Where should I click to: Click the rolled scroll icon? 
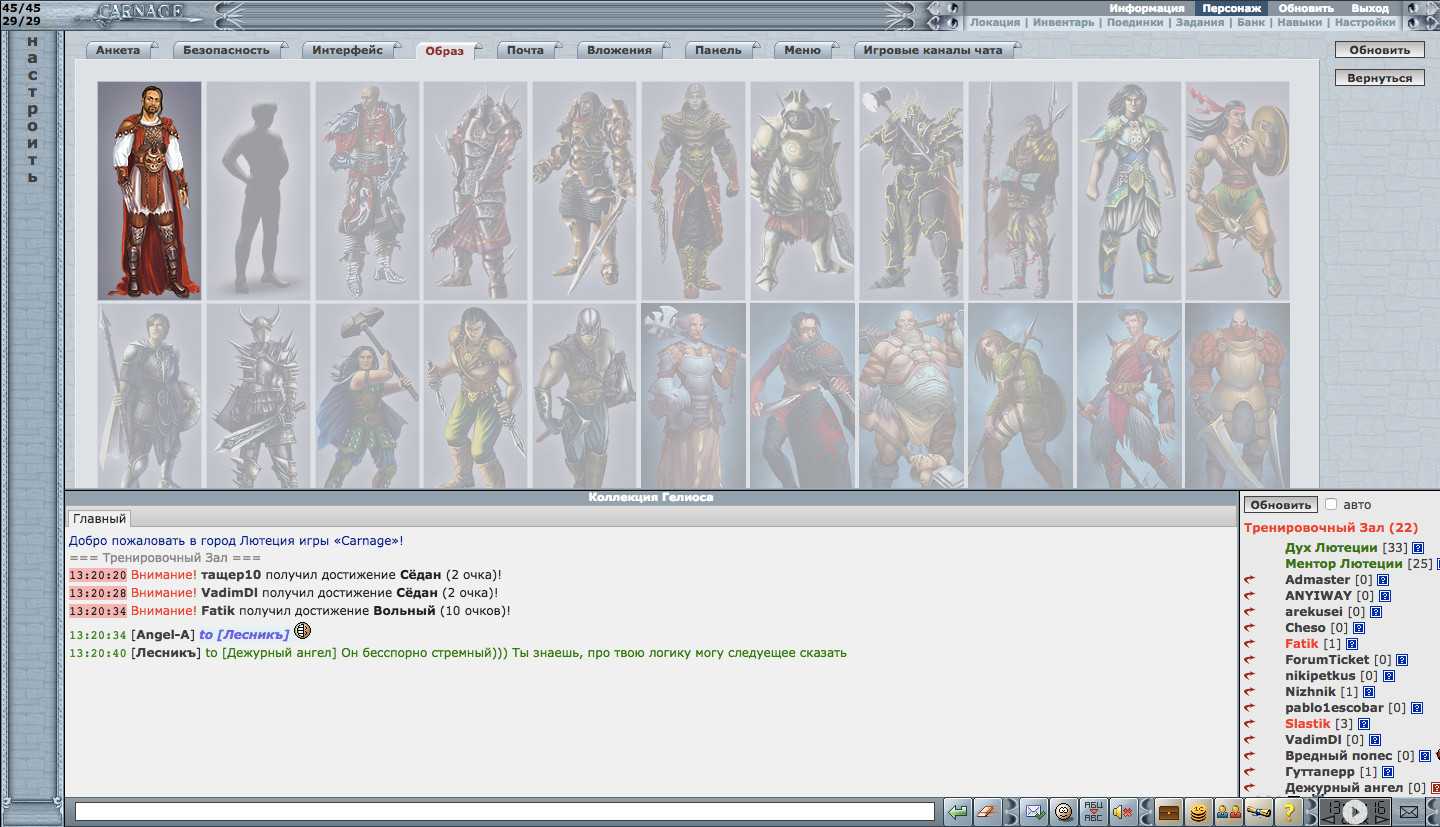click(x=1258, y=811)
